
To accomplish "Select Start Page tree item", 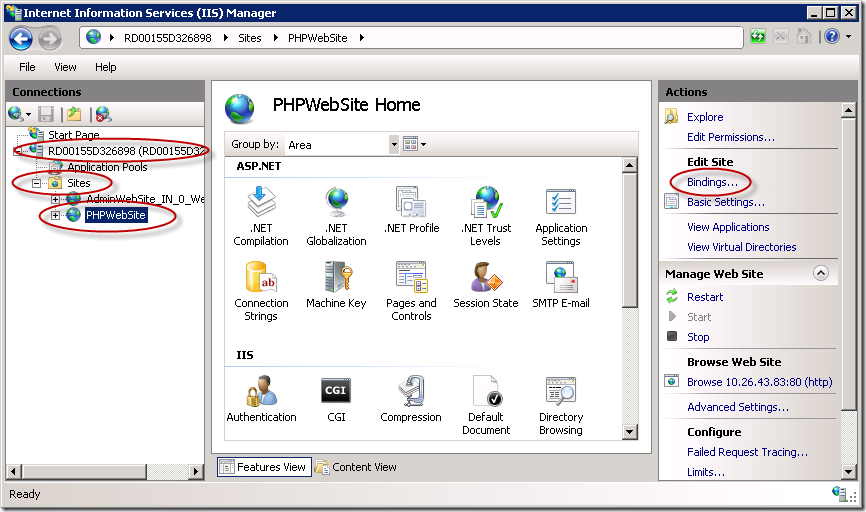I will [73, 135].
